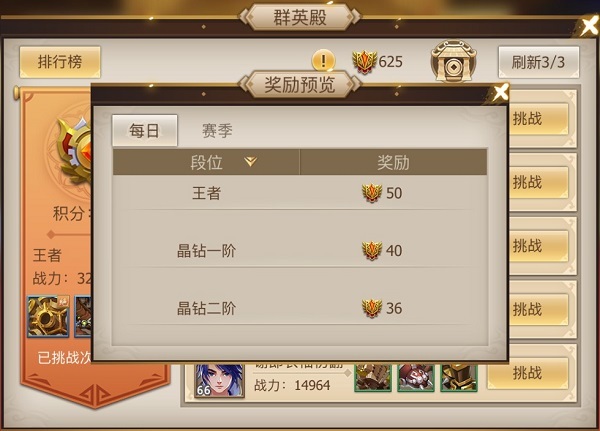600x431 pixels.
Task: Click the medal currency icon beside 625
Action: tap(364, 62)
